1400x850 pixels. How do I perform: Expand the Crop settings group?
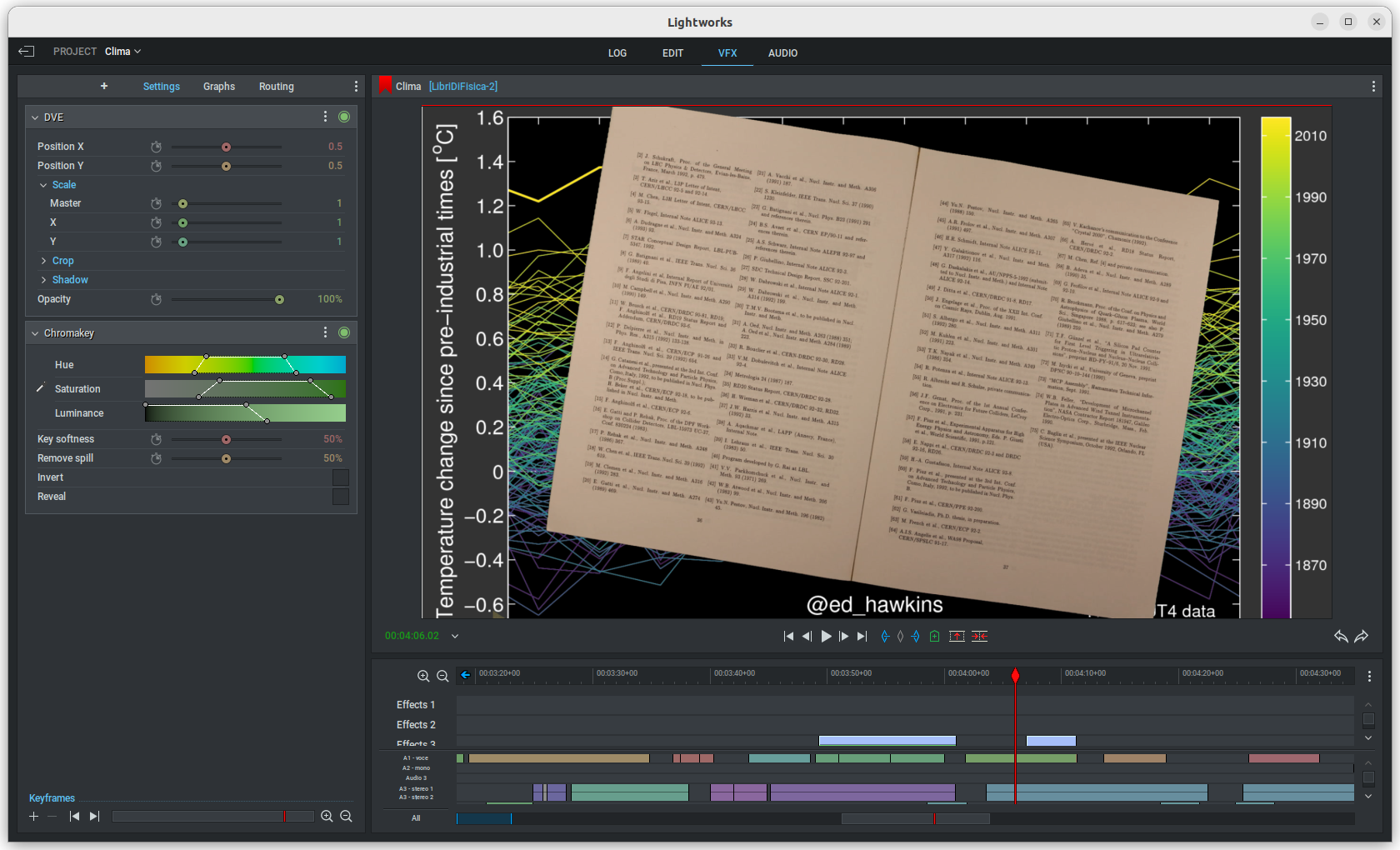coord(44,261)
